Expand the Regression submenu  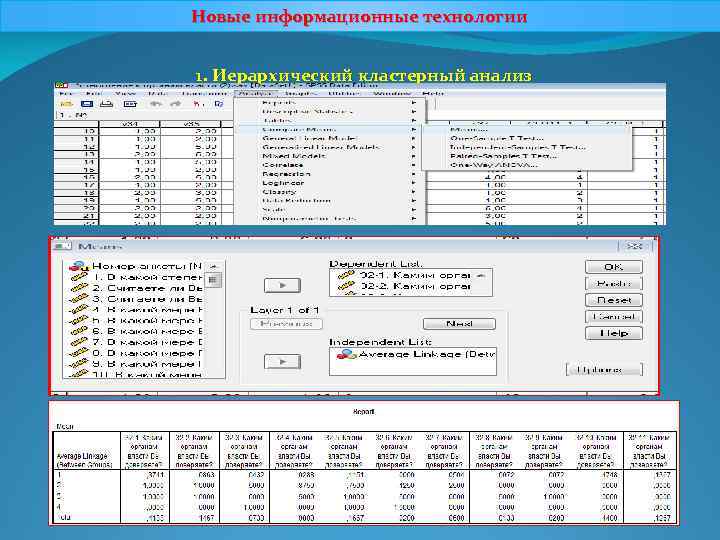(330, 174)
